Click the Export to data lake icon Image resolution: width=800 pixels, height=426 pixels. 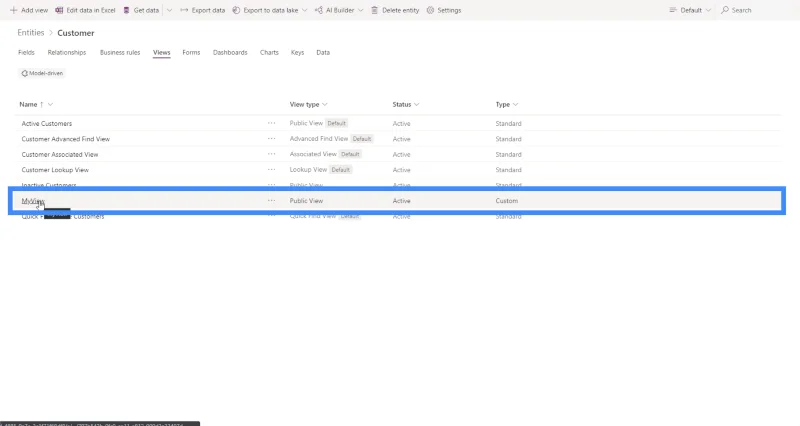coord(236,10)
